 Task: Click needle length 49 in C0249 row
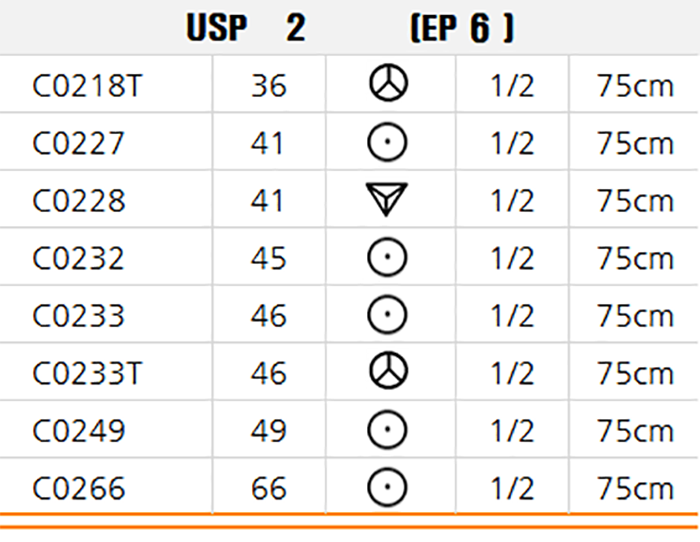point(268,431)
